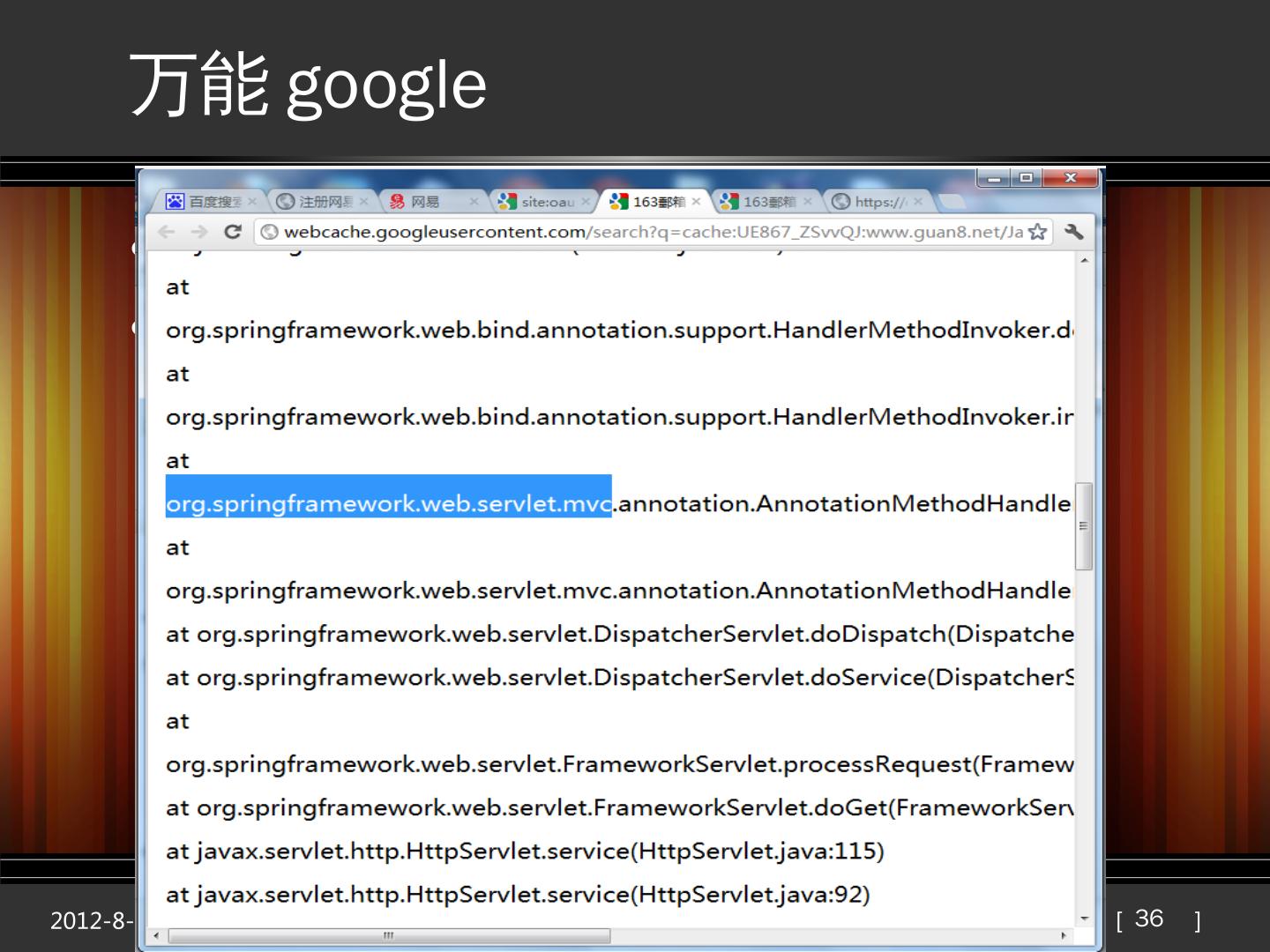1270x952 pixels.
Task: Click the horizontal scrollbar left arrow
Action: (x=156, y=935)
